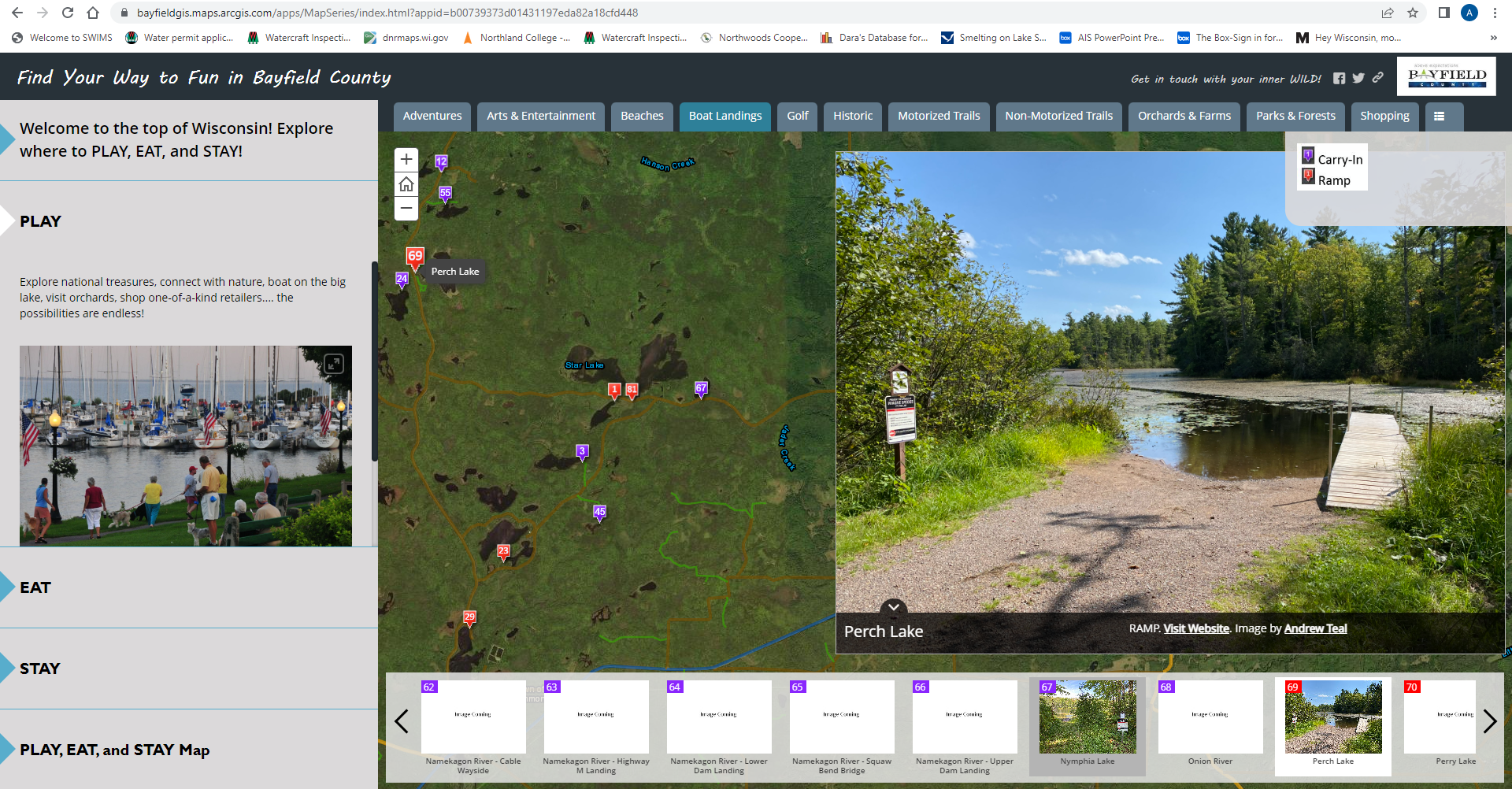Select Namekagon River - Cable Wayside thumbnail
This screenshot has width=1512, height=789.
[x=473, y=728]
